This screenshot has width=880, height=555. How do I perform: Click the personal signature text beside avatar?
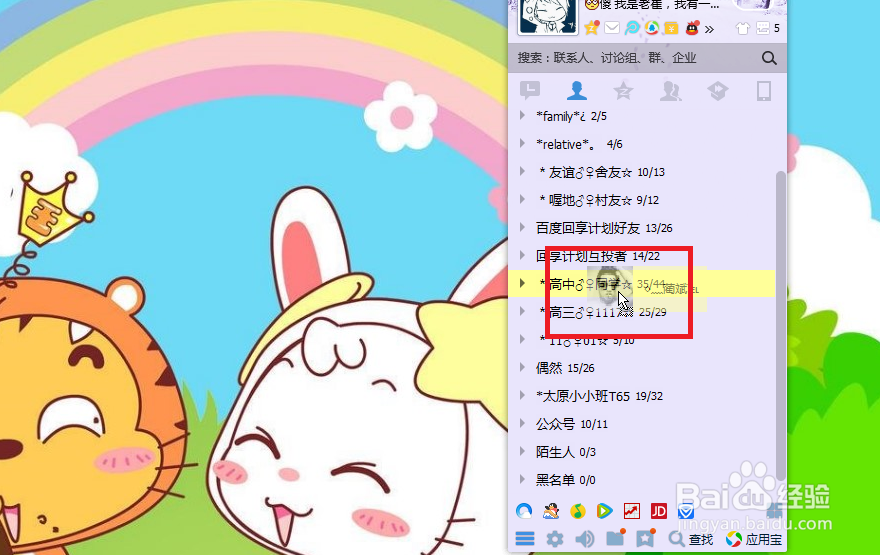[x=652, y=6]
